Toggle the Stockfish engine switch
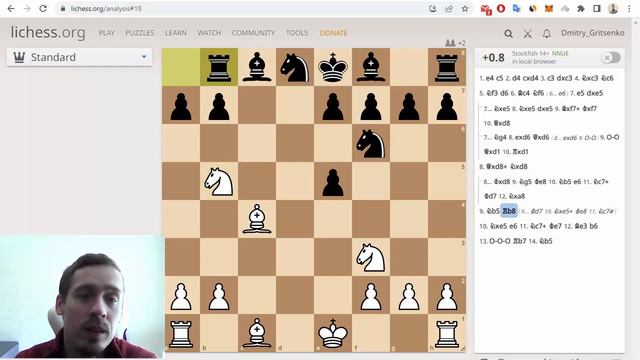Screen dimensions: 640x360 pyautogui.click(x=611, y=58)
